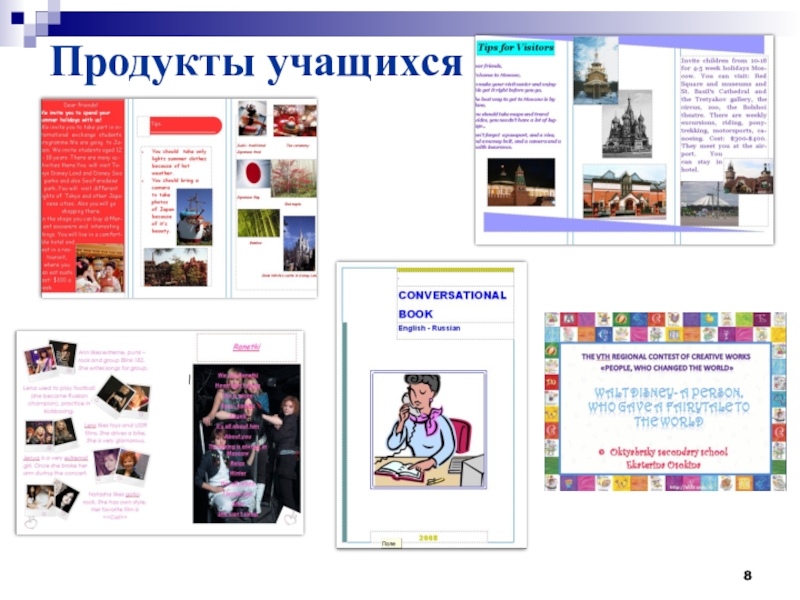Click the Japanese flag picture

(x=254, y=173)
